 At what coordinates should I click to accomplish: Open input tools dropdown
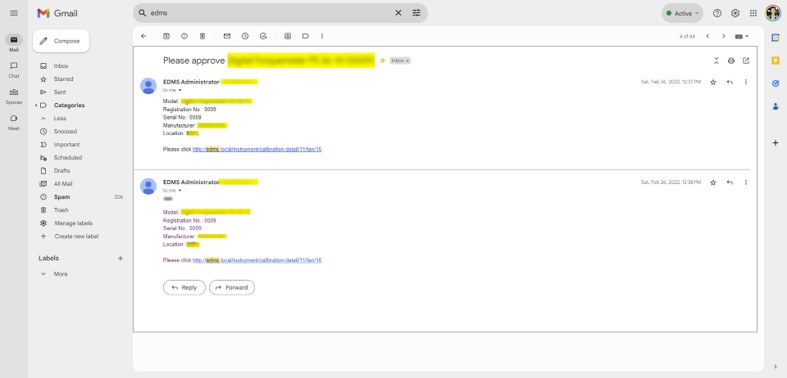tap(742, 36)
